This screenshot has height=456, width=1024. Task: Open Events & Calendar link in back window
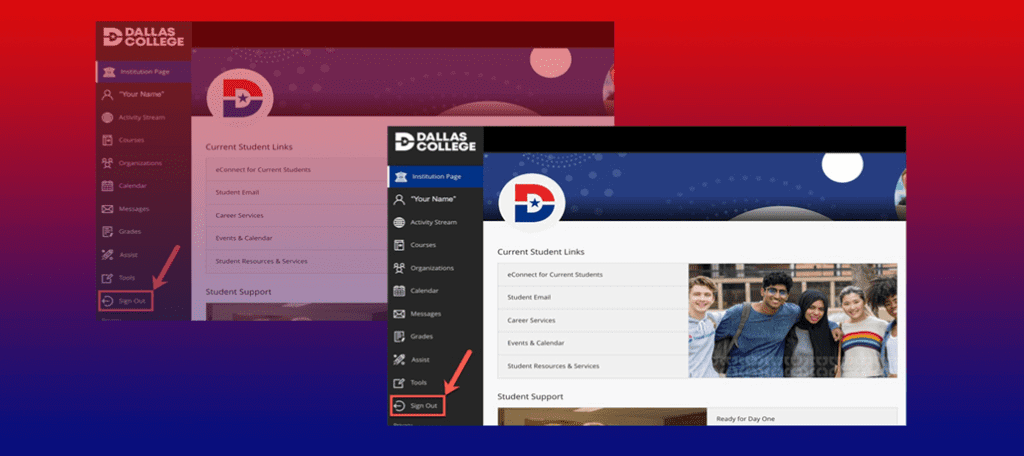(x=244, y=238)
